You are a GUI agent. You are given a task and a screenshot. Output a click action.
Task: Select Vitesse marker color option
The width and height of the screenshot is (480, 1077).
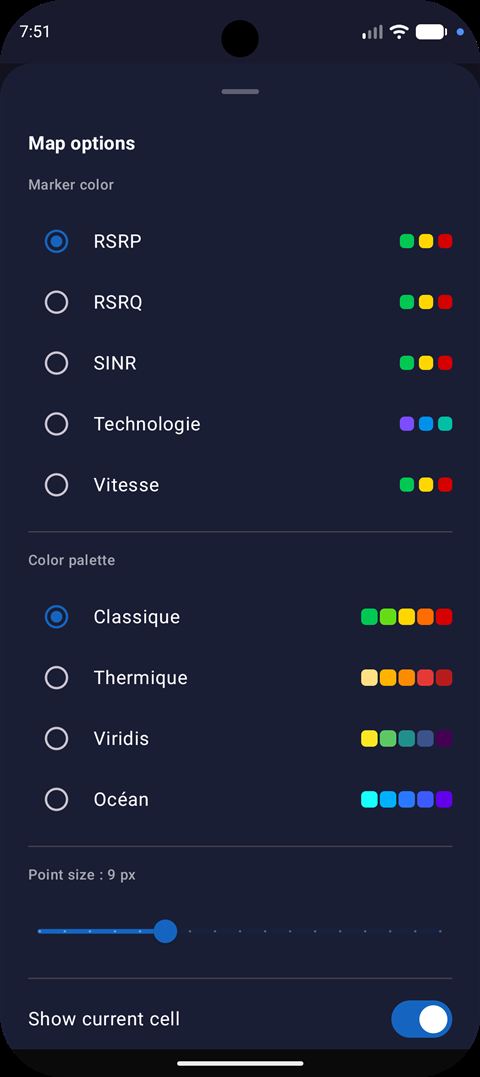(56, 485)
